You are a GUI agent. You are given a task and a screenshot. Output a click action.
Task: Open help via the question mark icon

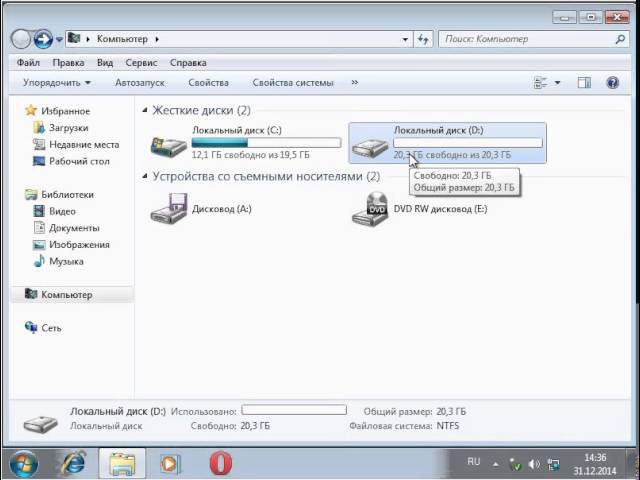click(613, 83)
